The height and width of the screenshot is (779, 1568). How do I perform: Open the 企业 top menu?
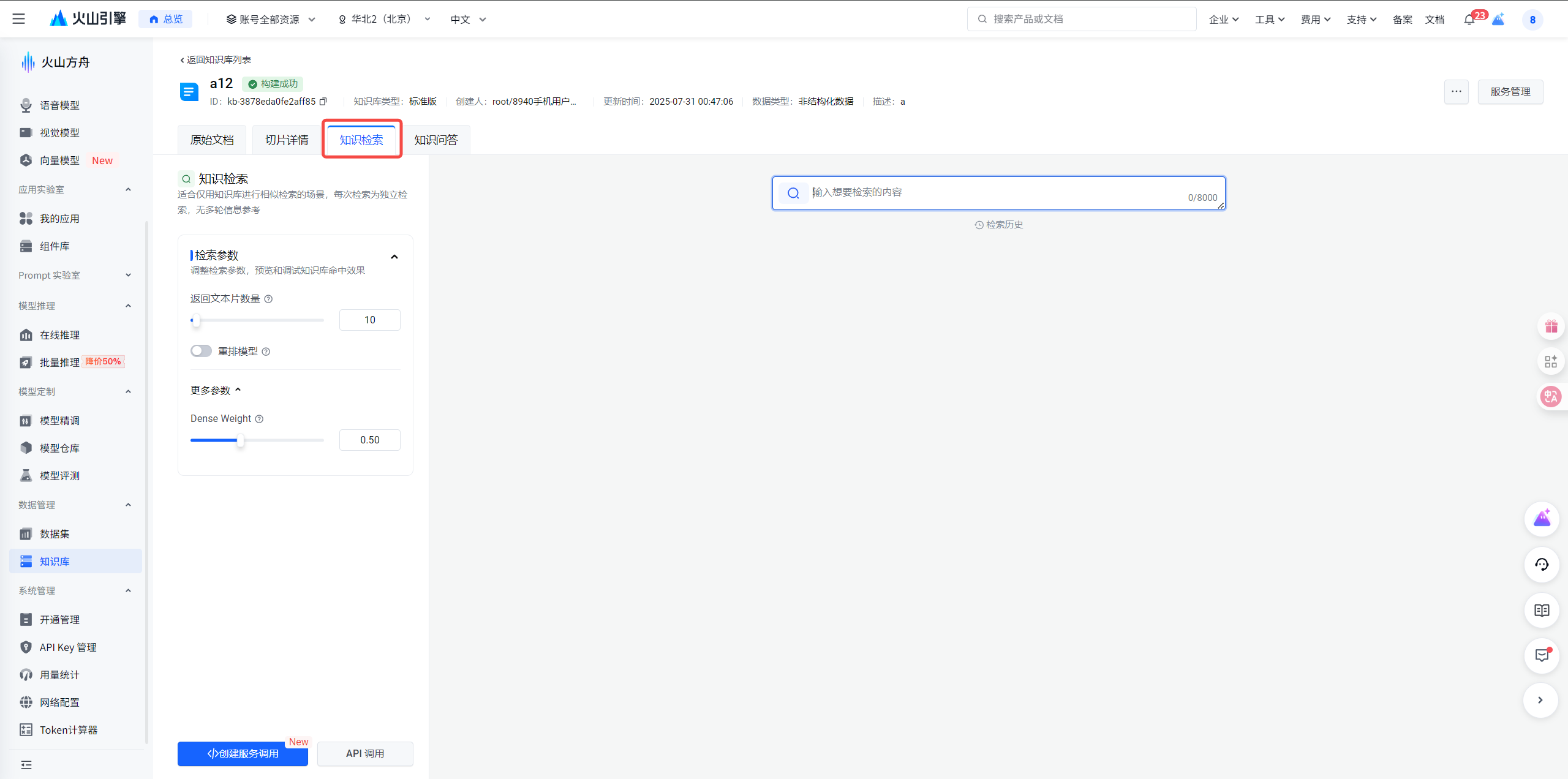click(1224, 20)
